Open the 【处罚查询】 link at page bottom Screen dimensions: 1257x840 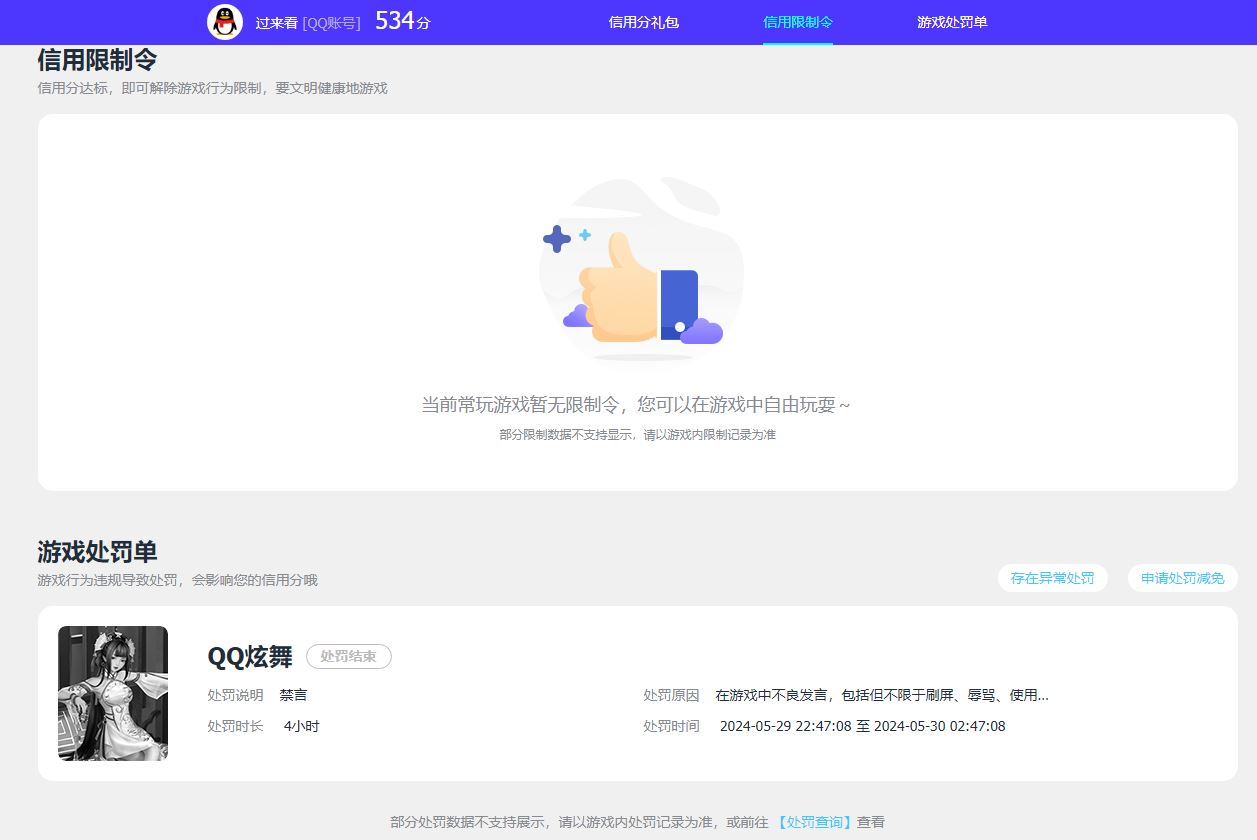812,820
